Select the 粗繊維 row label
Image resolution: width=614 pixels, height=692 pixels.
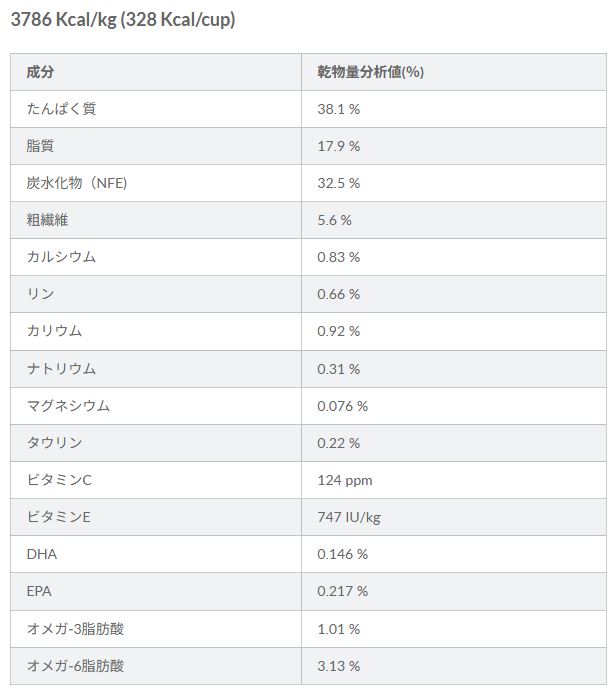47,220
